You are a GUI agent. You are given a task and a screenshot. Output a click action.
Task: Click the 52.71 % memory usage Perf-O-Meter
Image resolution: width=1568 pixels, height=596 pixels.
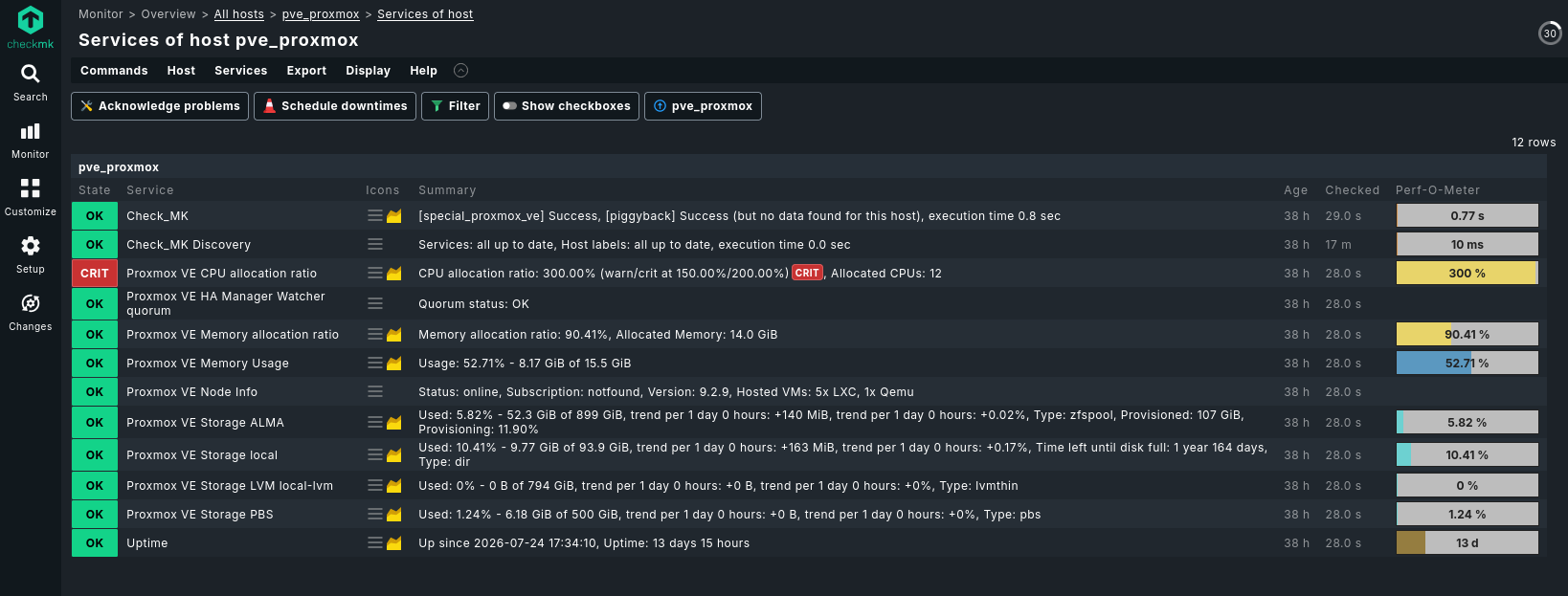pos(1467,364)
